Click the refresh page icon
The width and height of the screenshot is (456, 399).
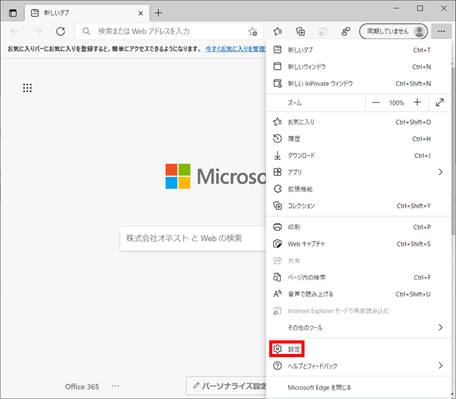60,31
